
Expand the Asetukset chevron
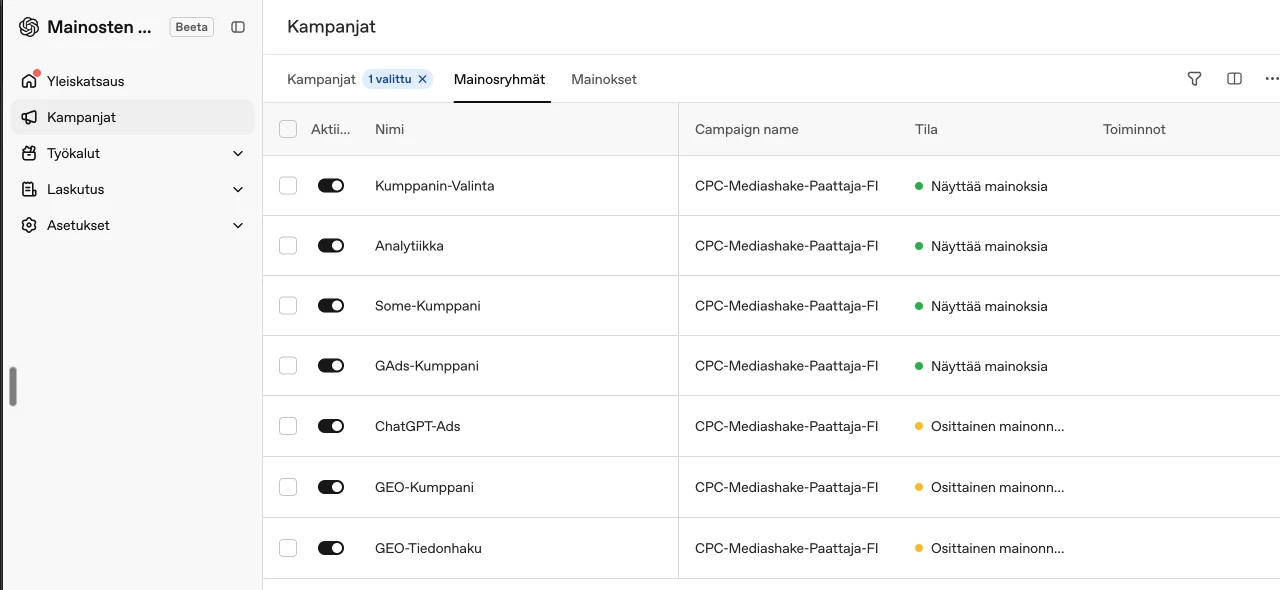coord(238,225)
